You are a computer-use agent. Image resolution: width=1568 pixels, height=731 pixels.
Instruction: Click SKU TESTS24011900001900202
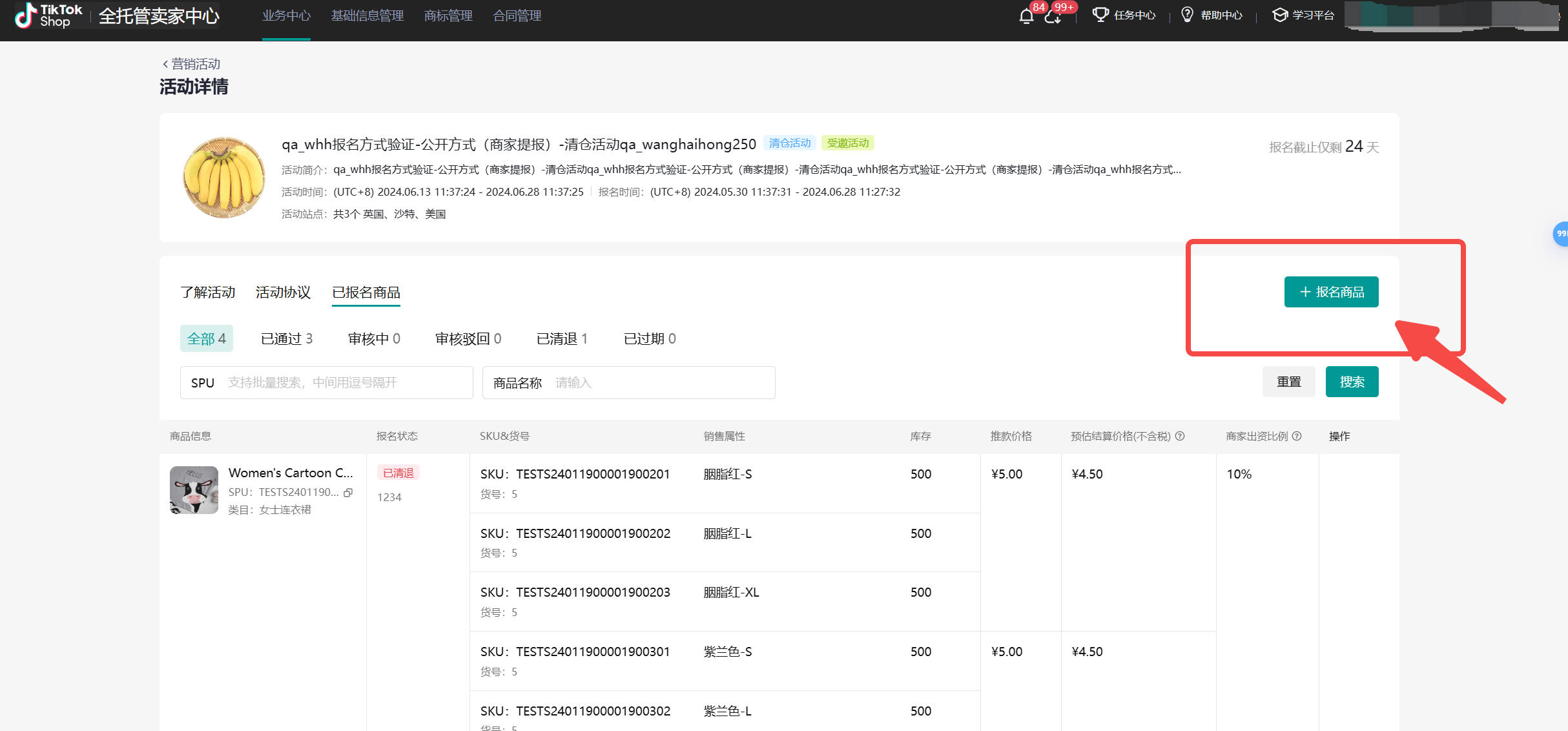575,533
